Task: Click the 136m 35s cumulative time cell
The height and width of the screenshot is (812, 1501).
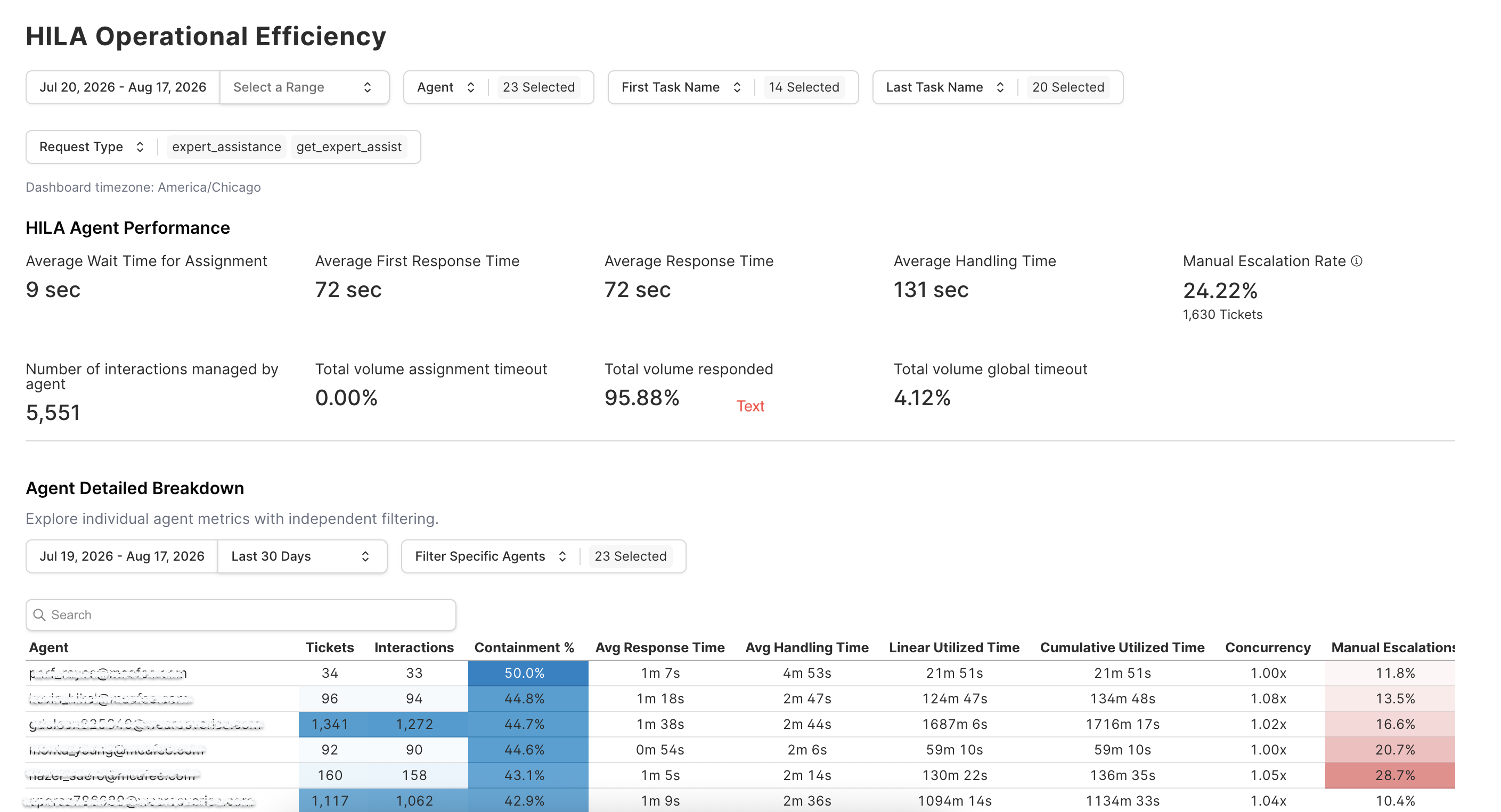Action: [x=1122, y=775]
